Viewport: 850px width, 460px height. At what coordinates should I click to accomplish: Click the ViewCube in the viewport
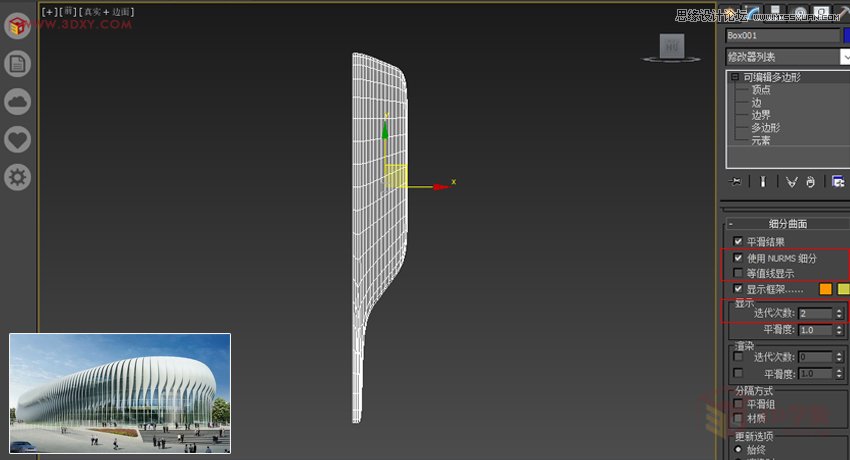[671, 46]
